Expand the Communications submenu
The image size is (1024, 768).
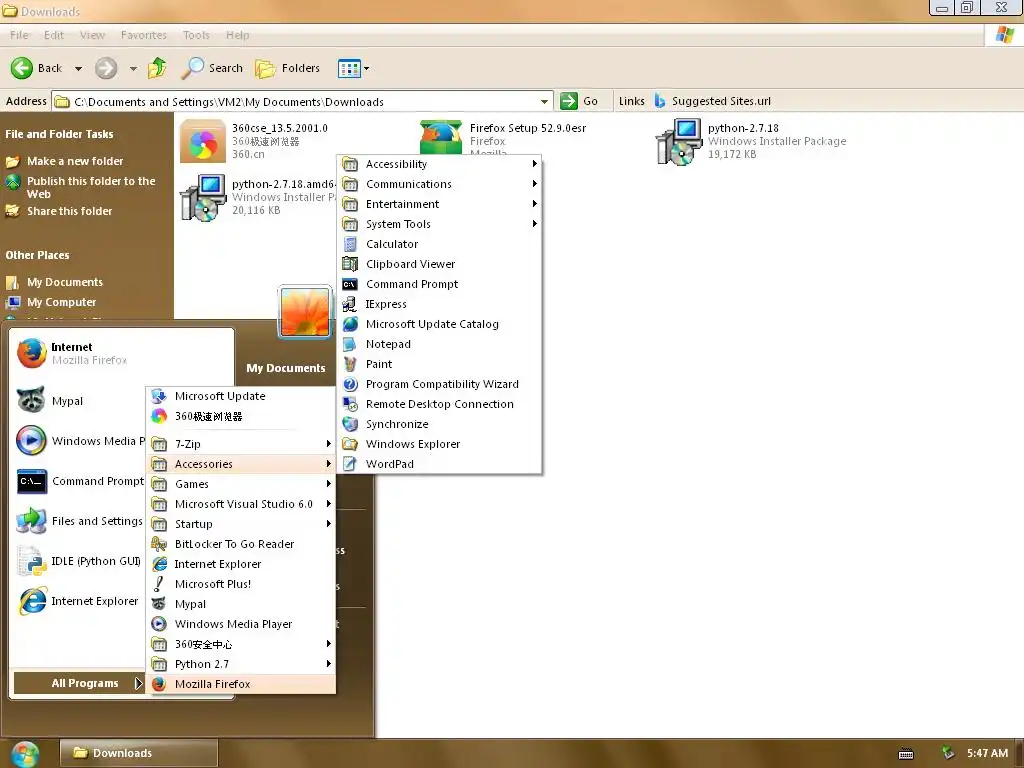tap(439, 184)
